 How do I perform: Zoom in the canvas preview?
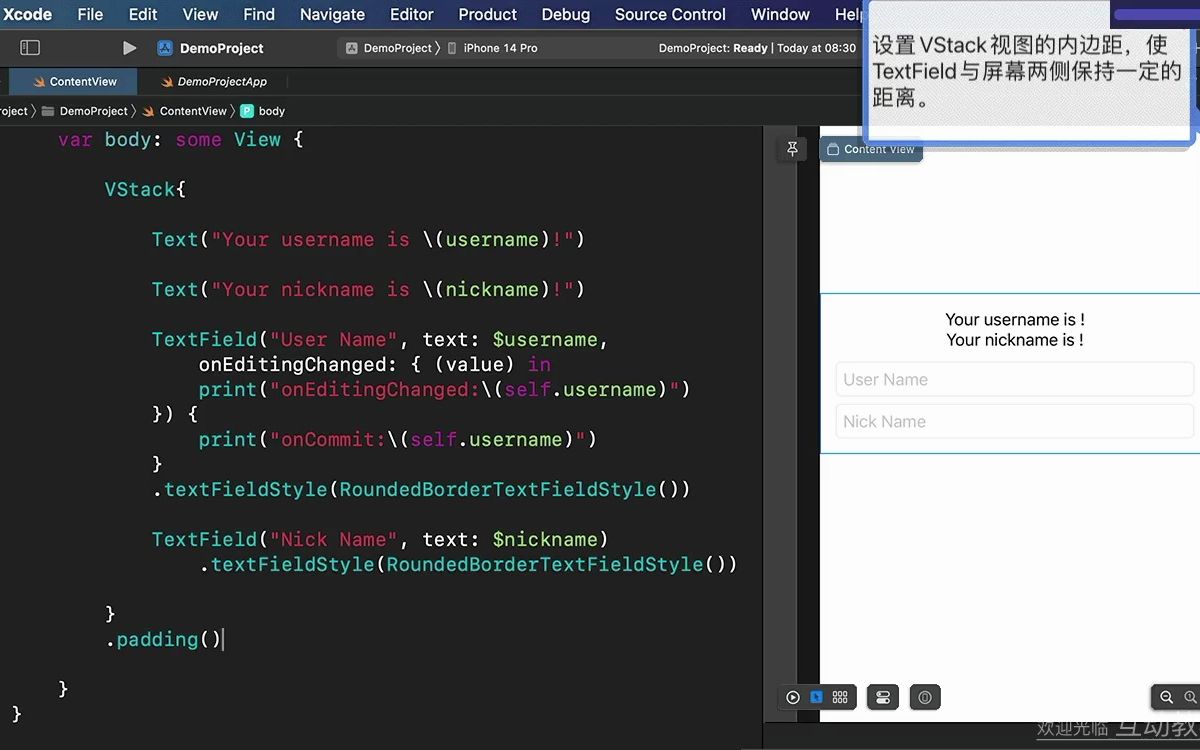pyautogui.click(x=1192, y=697)
